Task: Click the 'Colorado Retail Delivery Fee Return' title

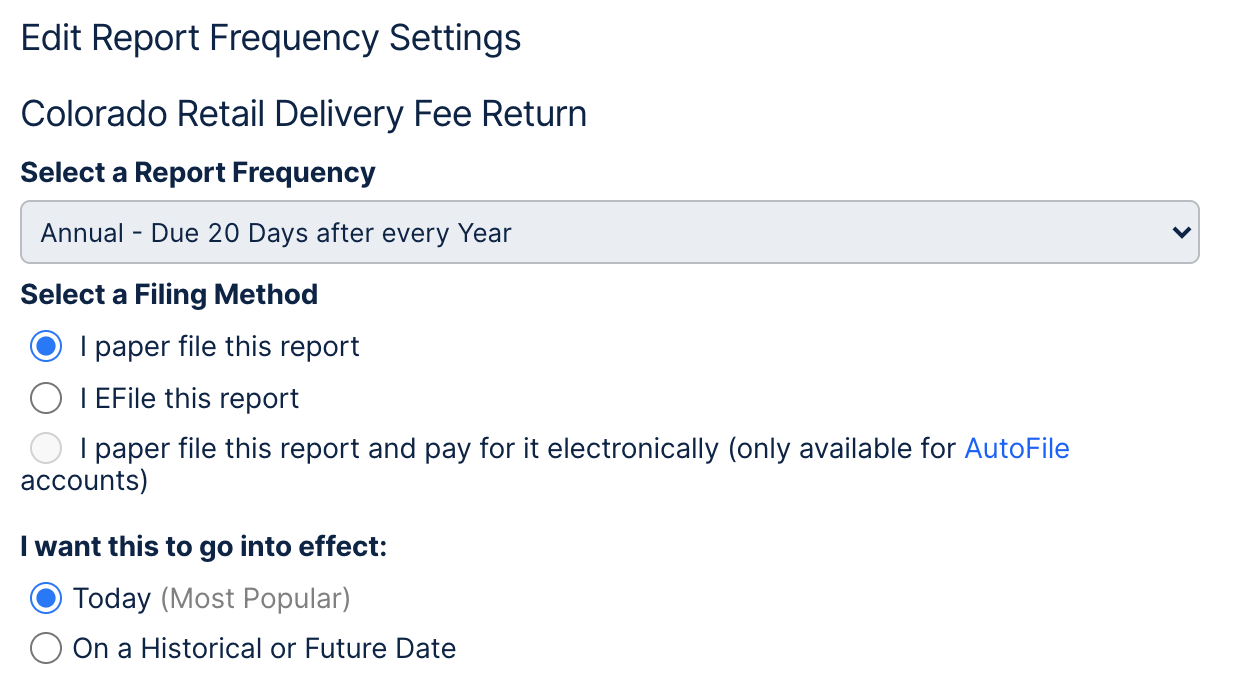Action: [x=303, y=114]
